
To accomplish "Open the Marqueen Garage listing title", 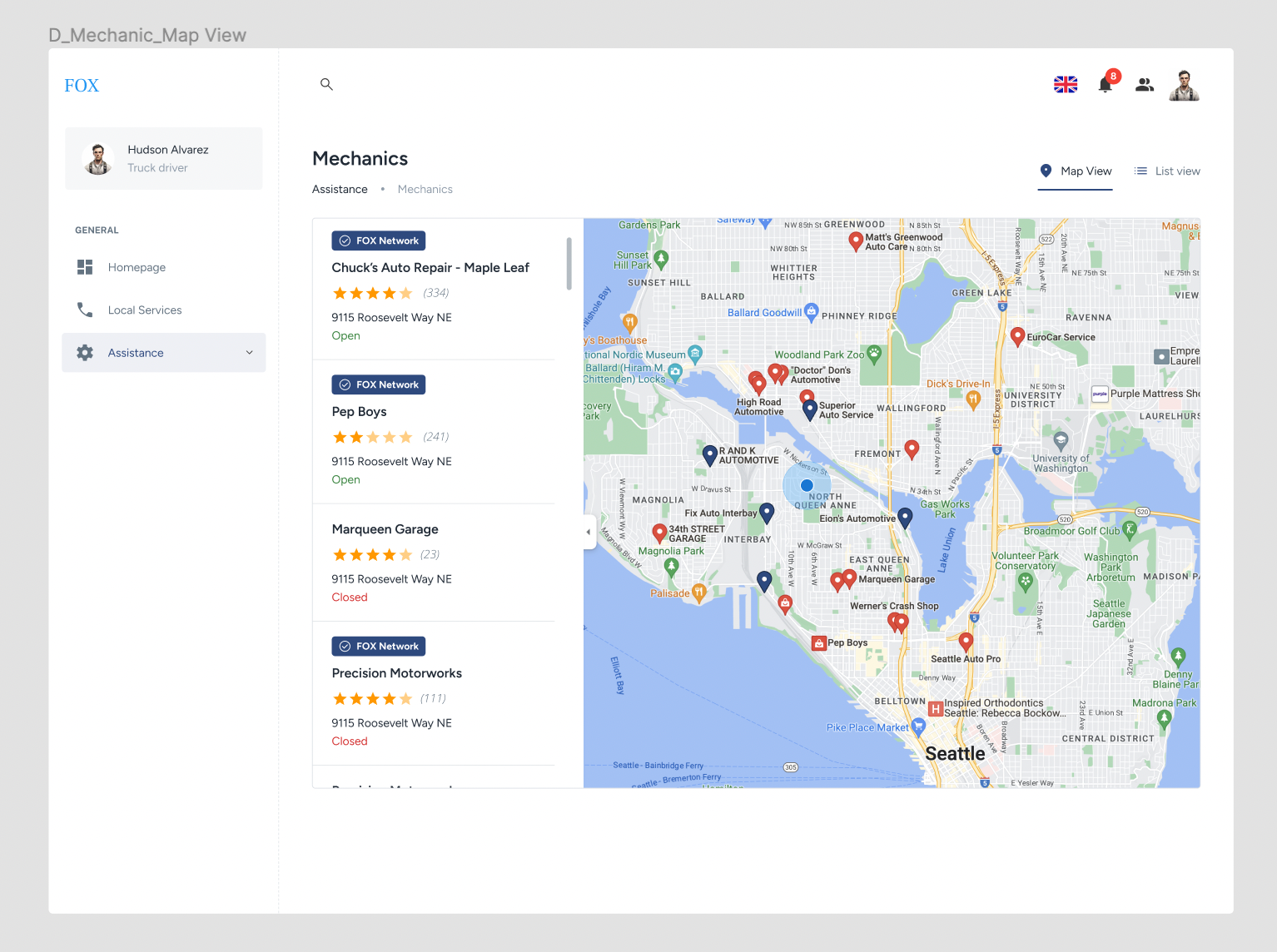I will point(385,529).
